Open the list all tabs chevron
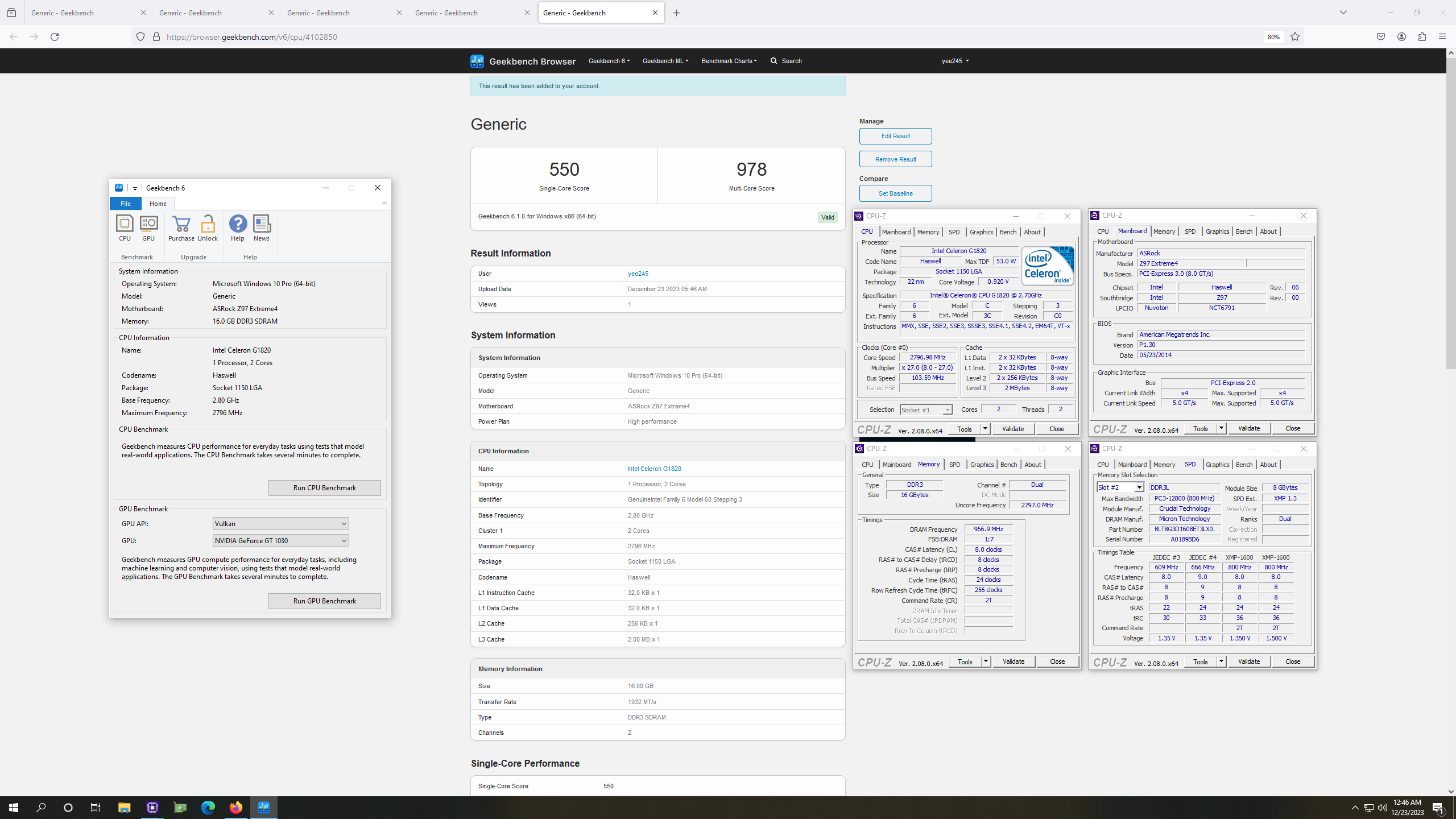 click(x=1343, y=13)
